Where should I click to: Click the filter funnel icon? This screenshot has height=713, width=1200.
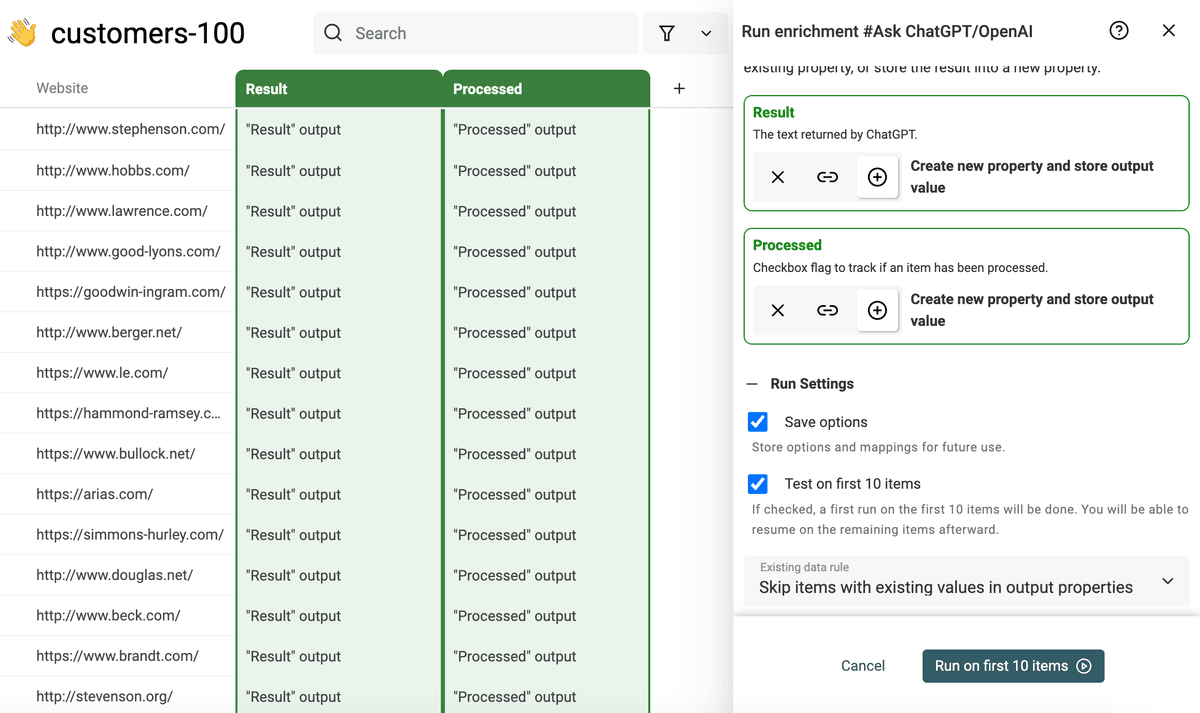pyautogui.click(x=667, y=33)
